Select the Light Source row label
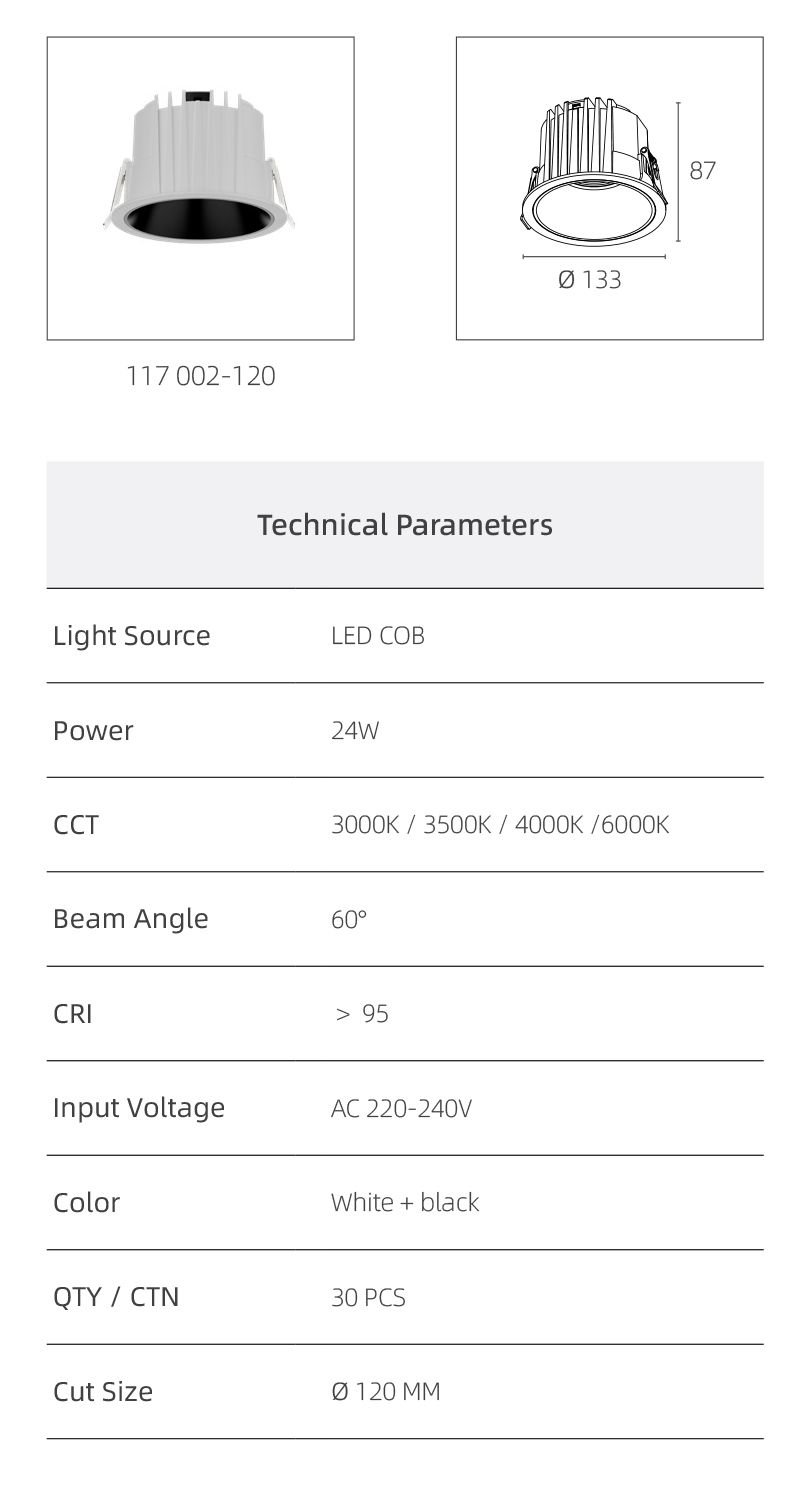Image resolution: width=809 pixels, height=1502 pixels. [x=132, y=636]
